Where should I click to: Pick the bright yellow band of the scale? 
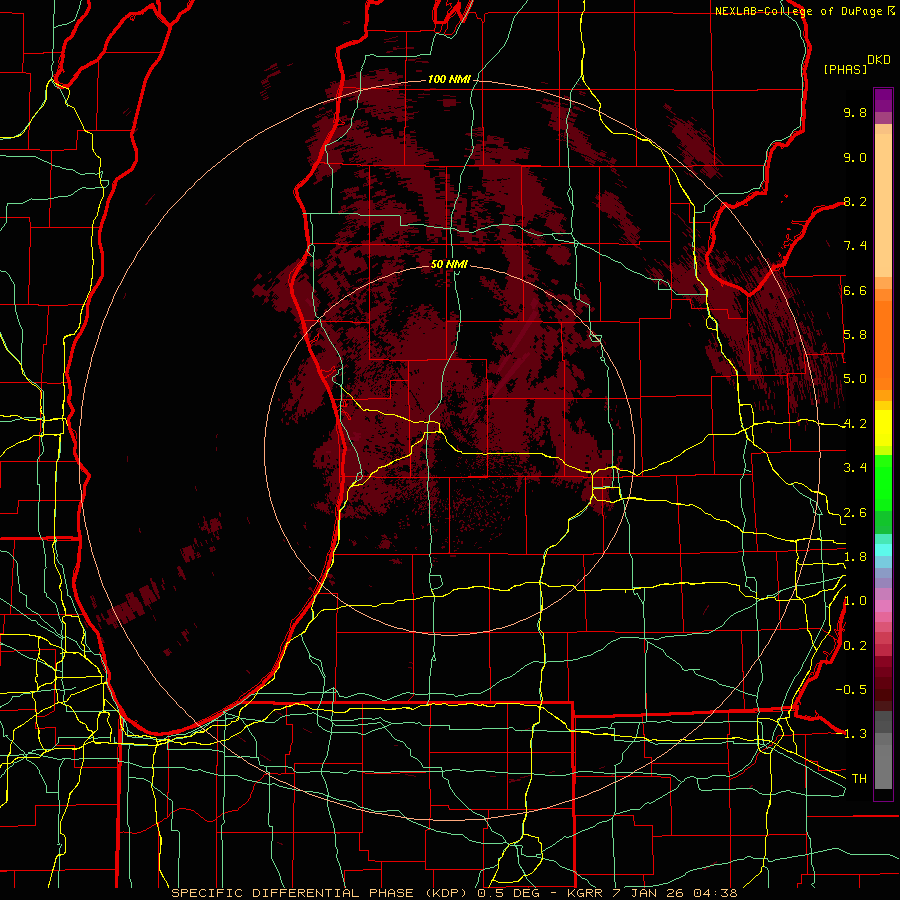[x=883, y=428]
